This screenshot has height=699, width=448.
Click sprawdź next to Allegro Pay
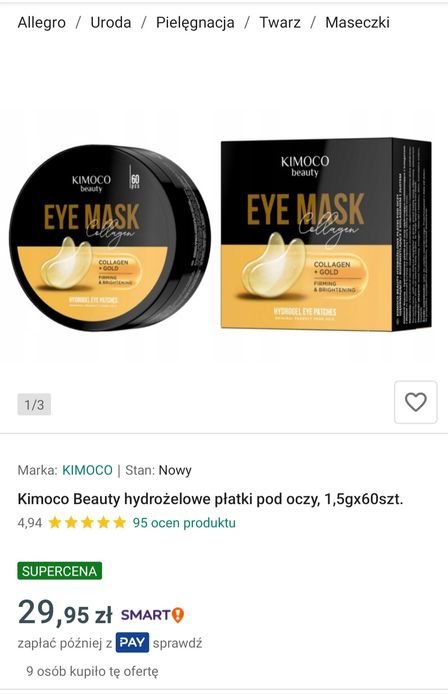click(177, 643)
